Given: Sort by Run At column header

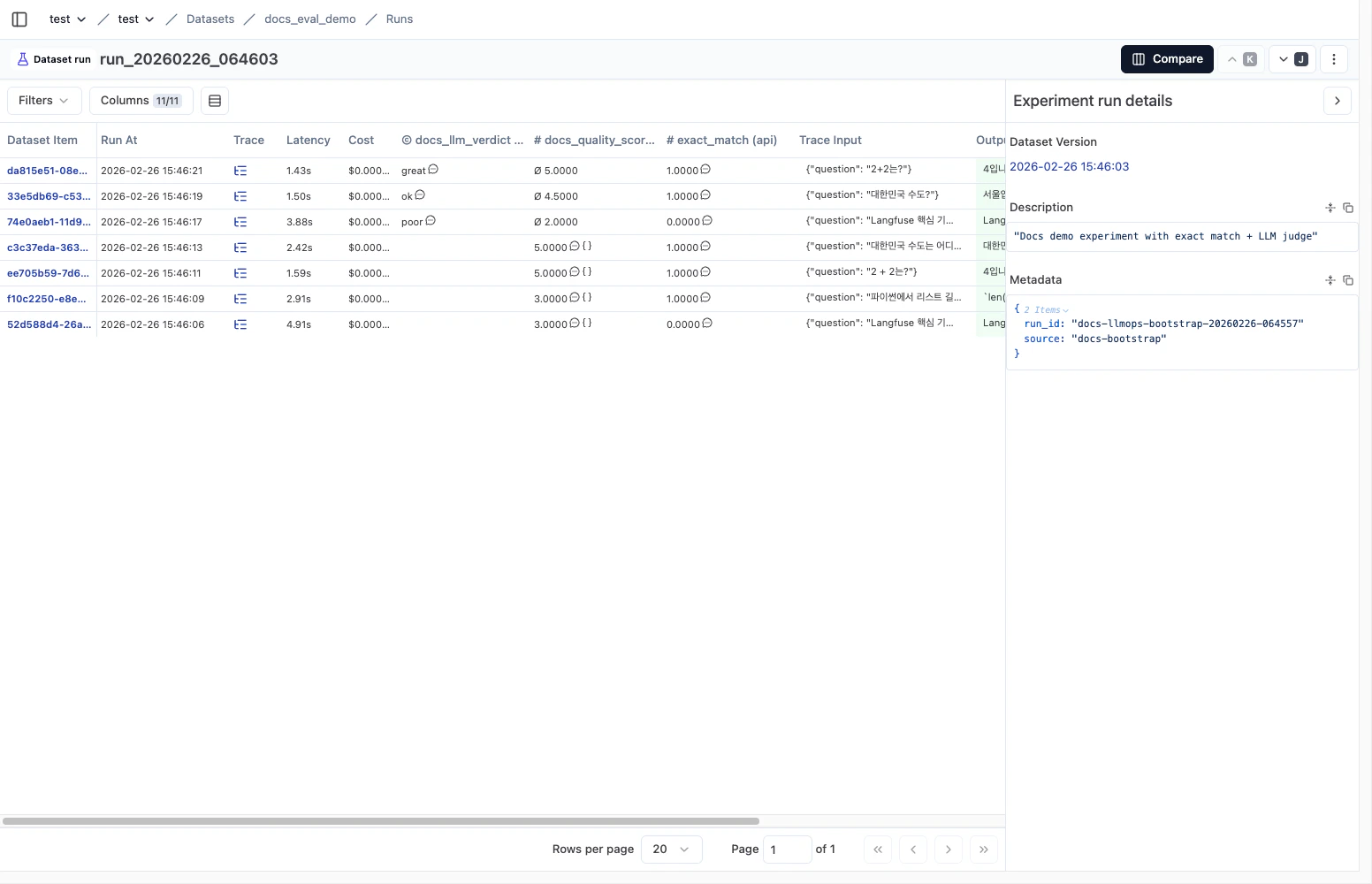Looking at the screenshot, I should [x=119, y=140].
